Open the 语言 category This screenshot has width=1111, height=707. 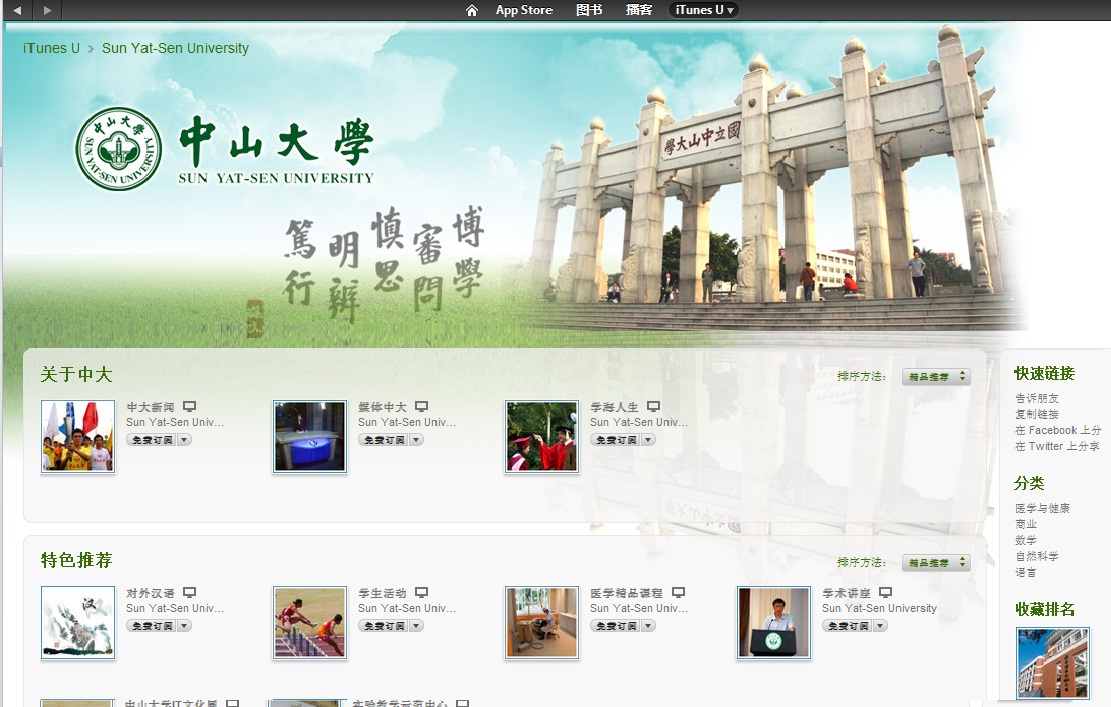point(1026,572)
